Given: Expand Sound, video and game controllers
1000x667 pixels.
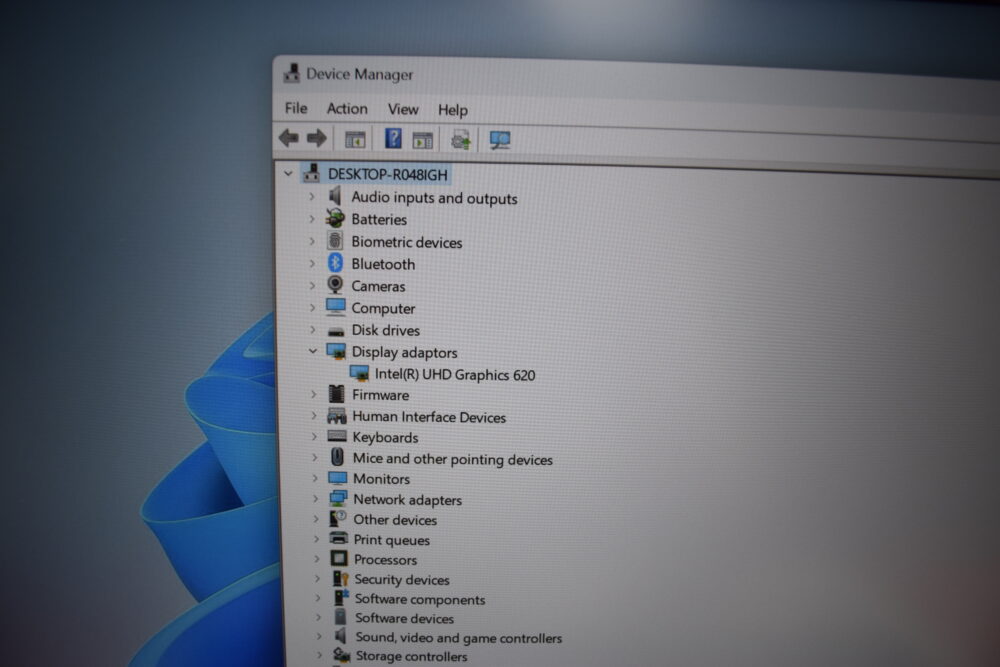Looking at the screenshot, I should coord(319,636).
